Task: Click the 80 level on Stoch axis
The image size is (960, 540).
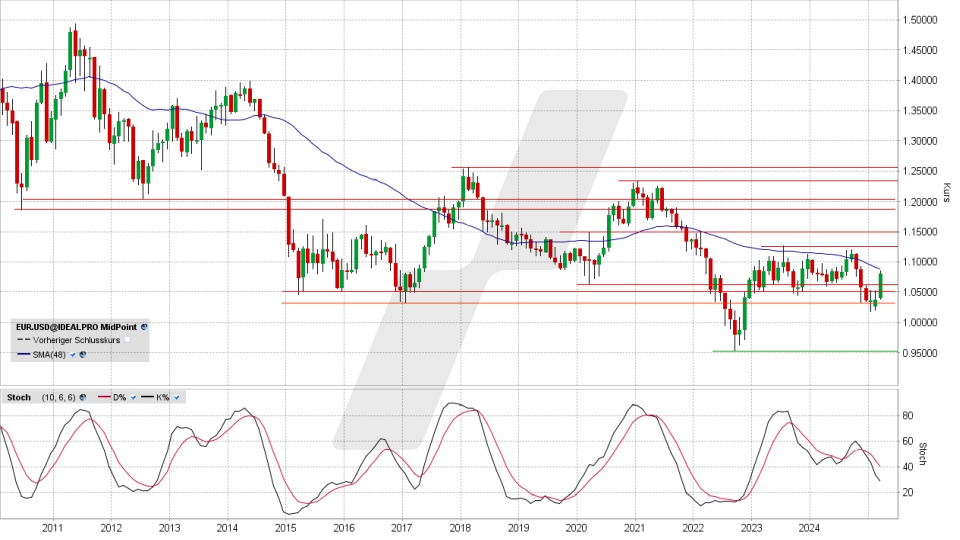Action: 908,416
